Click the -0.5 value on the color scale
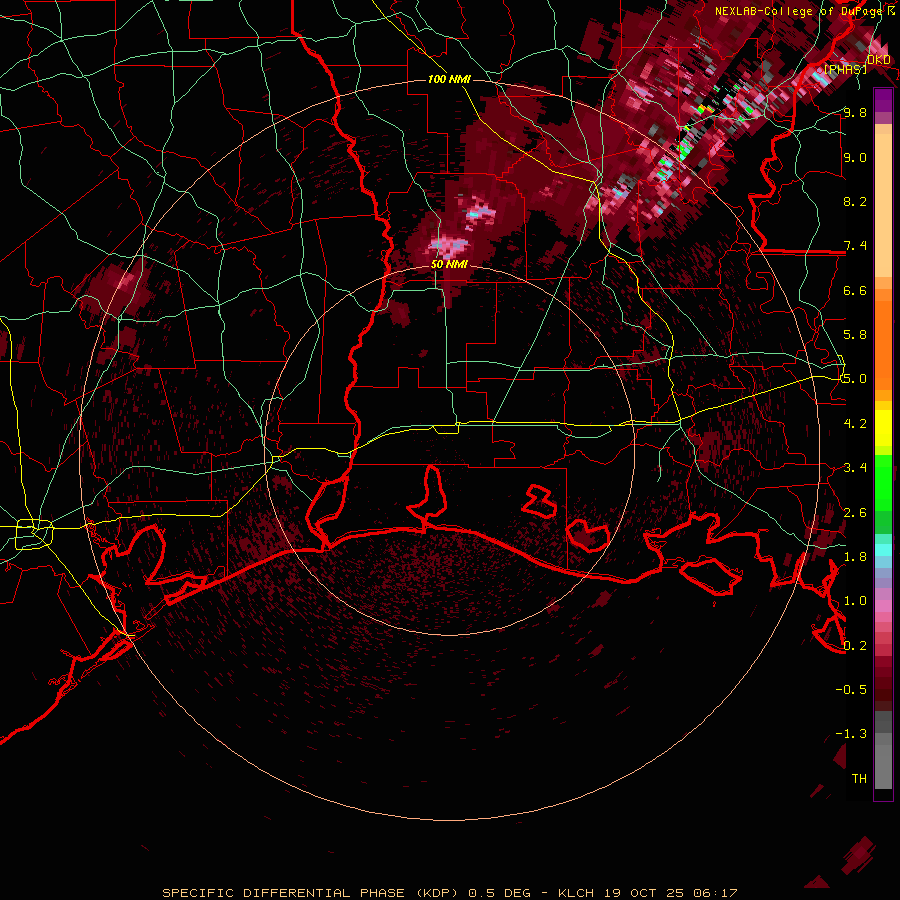 851,690
